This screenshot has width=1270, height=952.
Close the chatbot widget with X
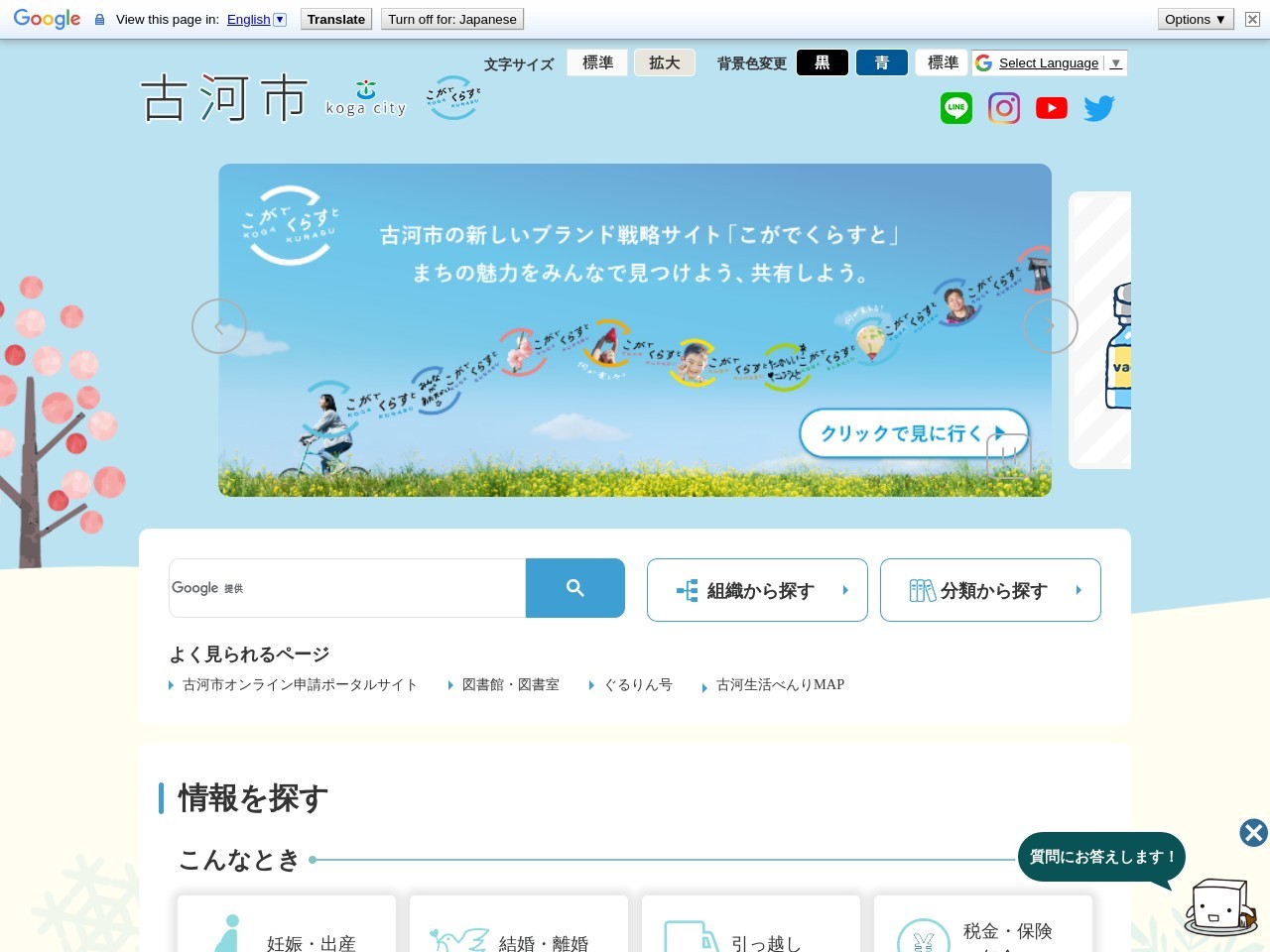(x=1254, y=832)
